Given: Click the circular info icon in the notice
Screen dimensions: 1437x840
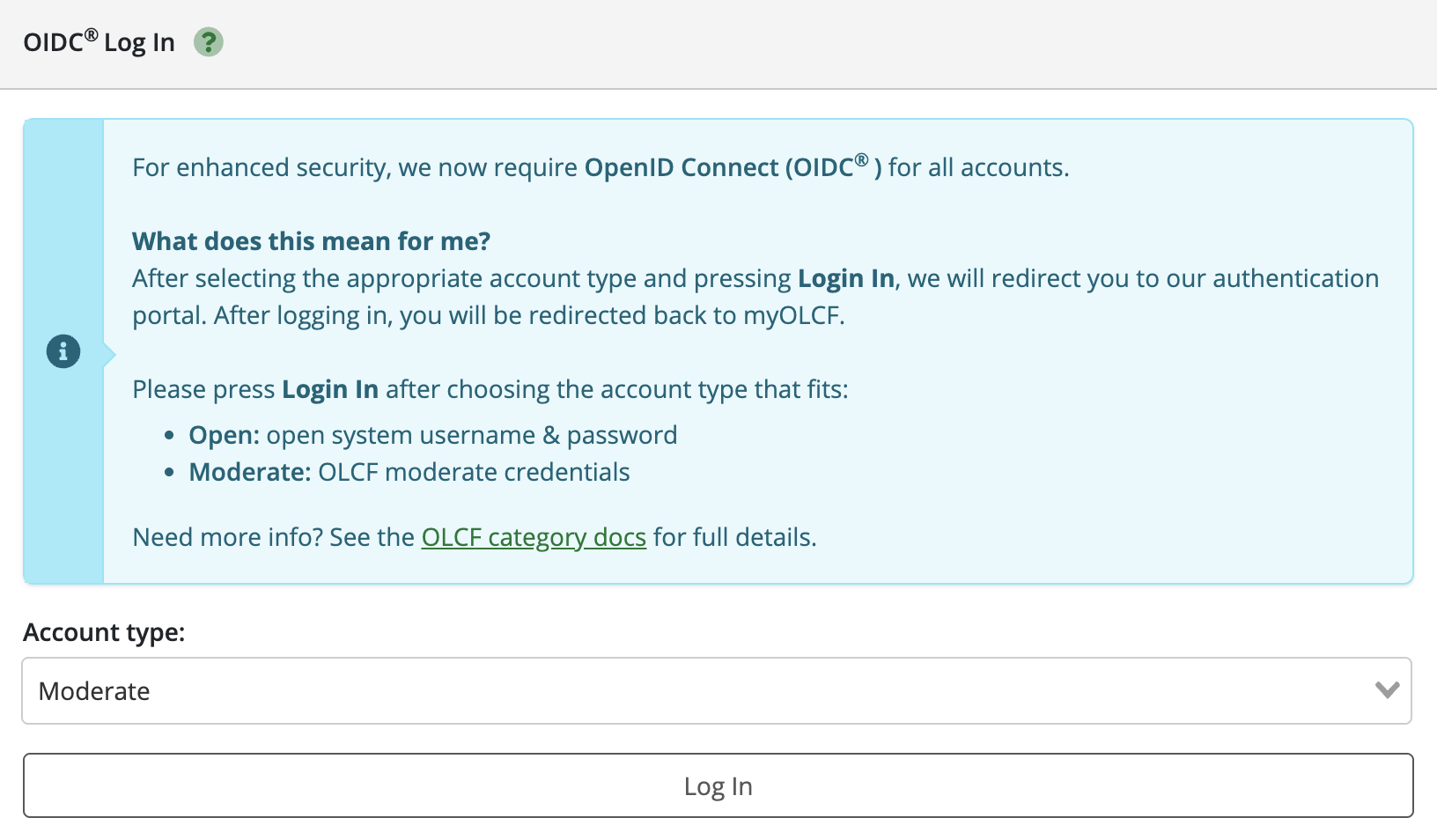Looking at the screenshot, I should pyautogui.click(x=63, y=351).
